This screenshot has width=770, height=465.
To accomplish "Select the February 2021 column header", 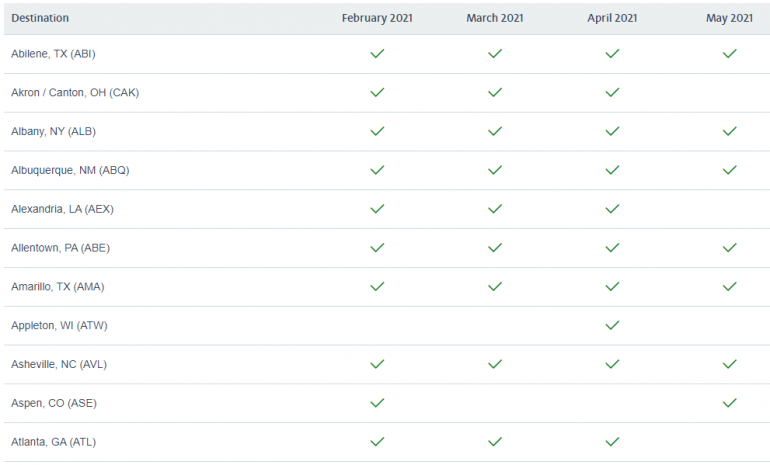I will click(377, 18).
